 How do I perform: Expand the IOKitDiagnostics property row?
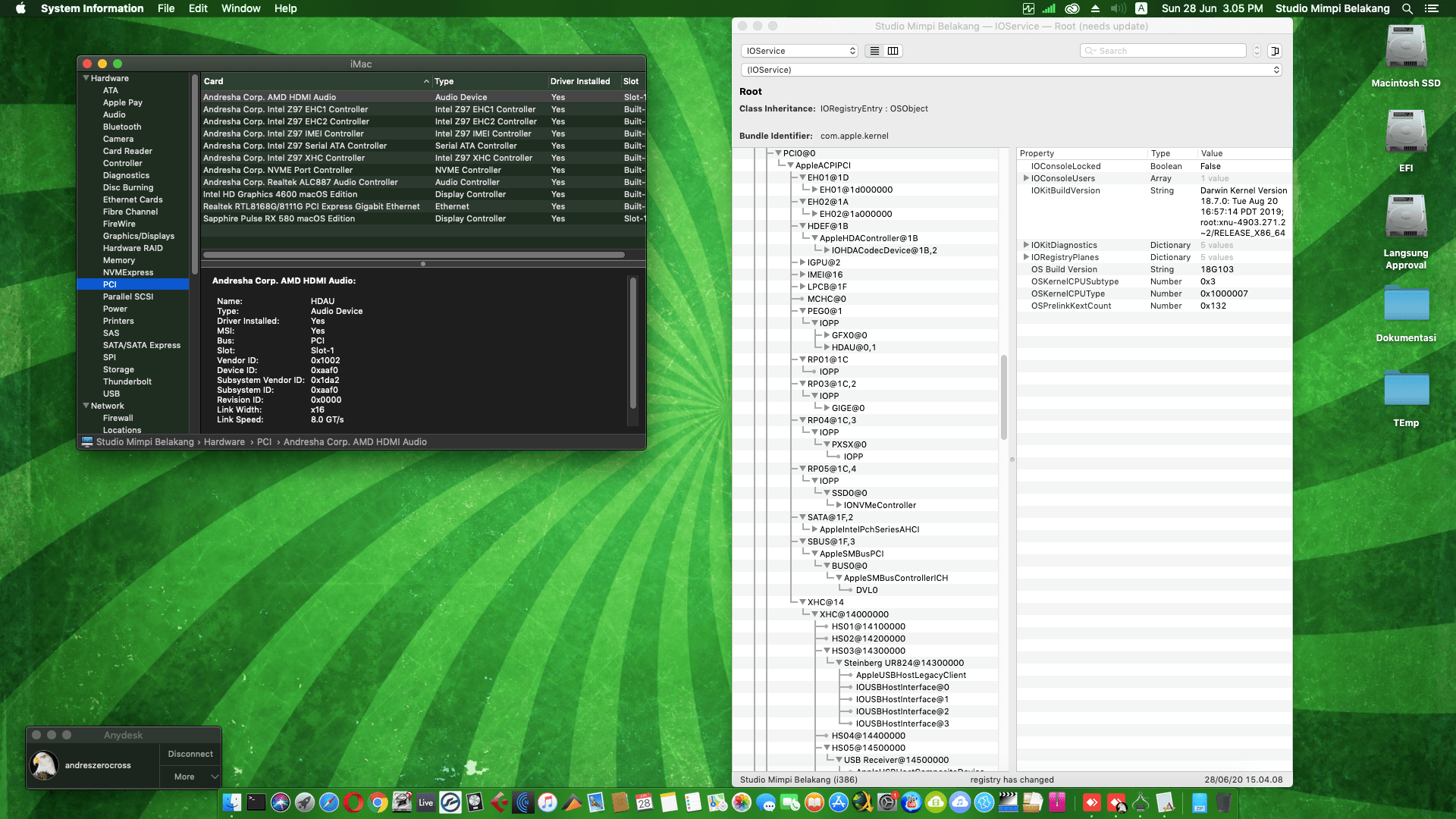click(x=1026, y=244)
